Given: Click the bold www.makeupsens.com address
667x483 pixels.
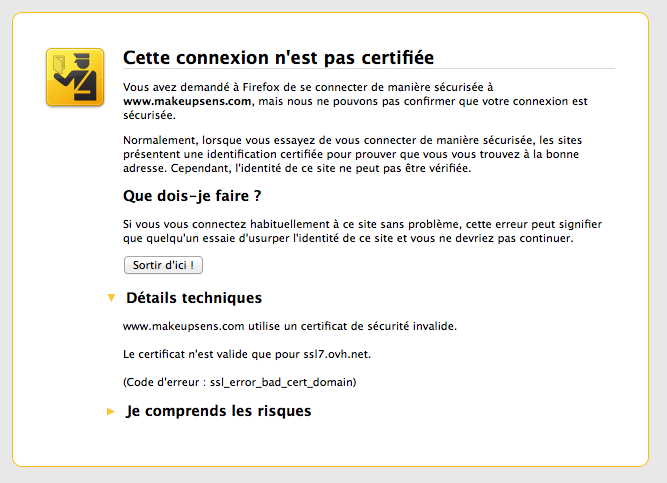Looking at the screenshot, I should (x=187, y=101).
